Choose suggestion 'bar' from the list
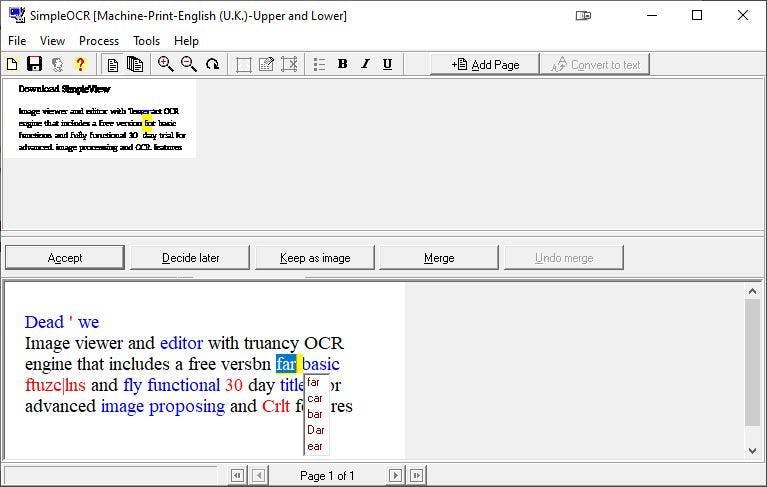The width and height of the screenshot is (767, 487). pos(315,414)
